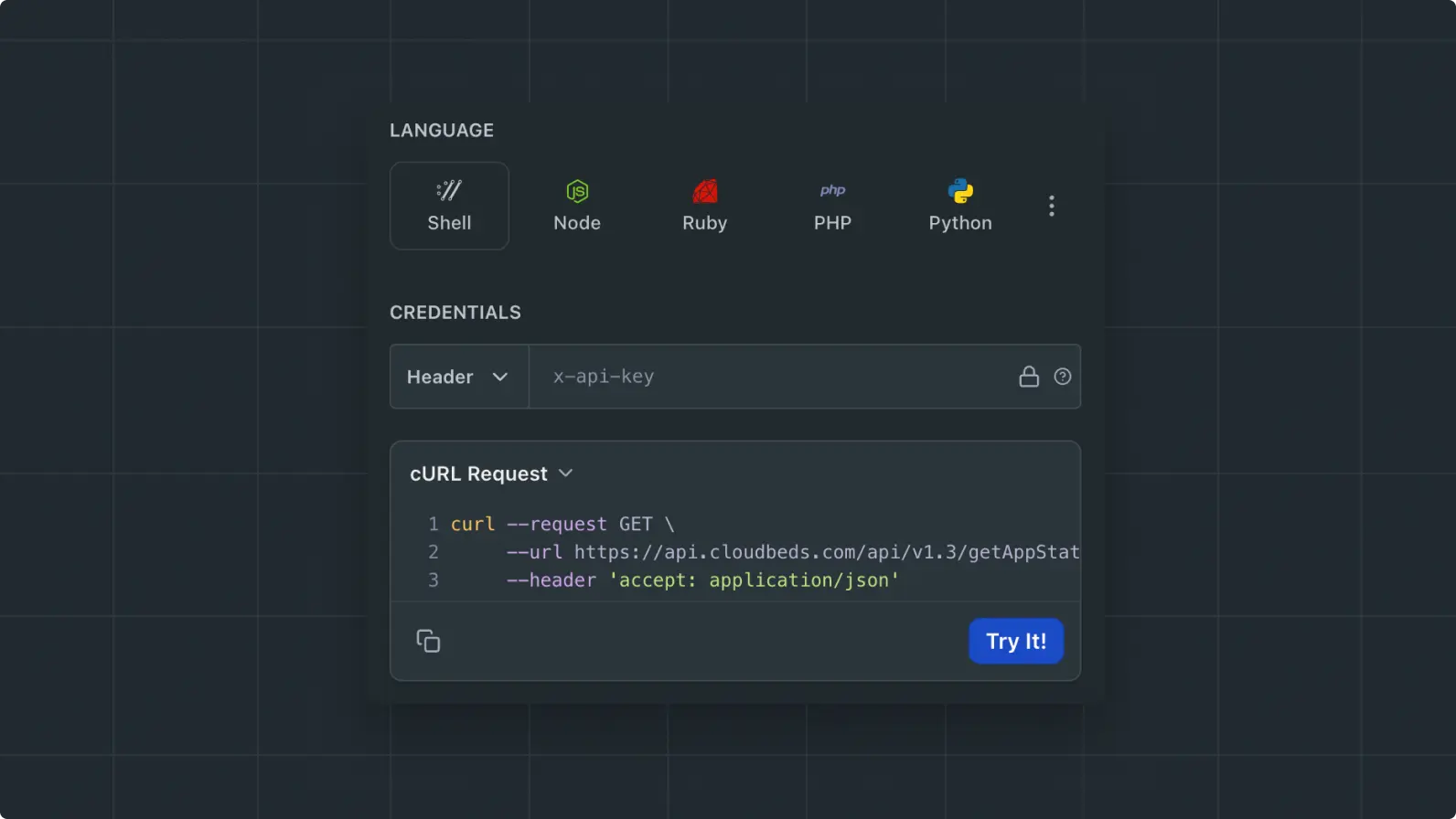The height and width of the screenshot is (819, 1456).
Task: Click the curl --request GET code line
Action: coord(562,524)
